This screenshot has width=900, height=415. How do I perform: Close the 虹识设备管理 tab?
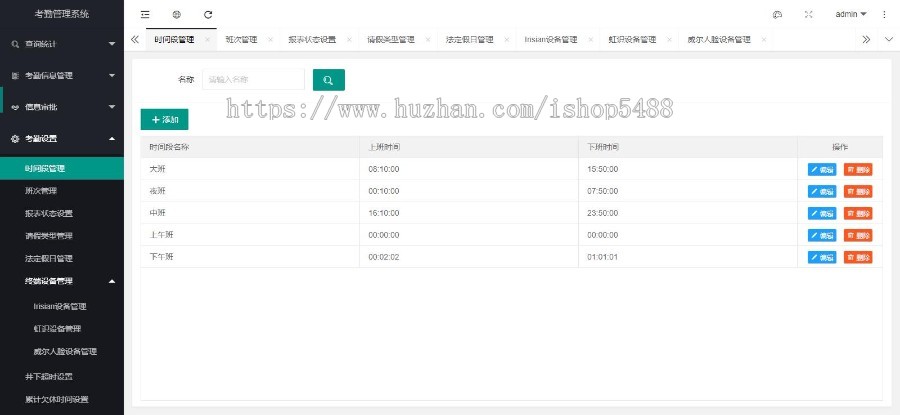click(669, 40)
